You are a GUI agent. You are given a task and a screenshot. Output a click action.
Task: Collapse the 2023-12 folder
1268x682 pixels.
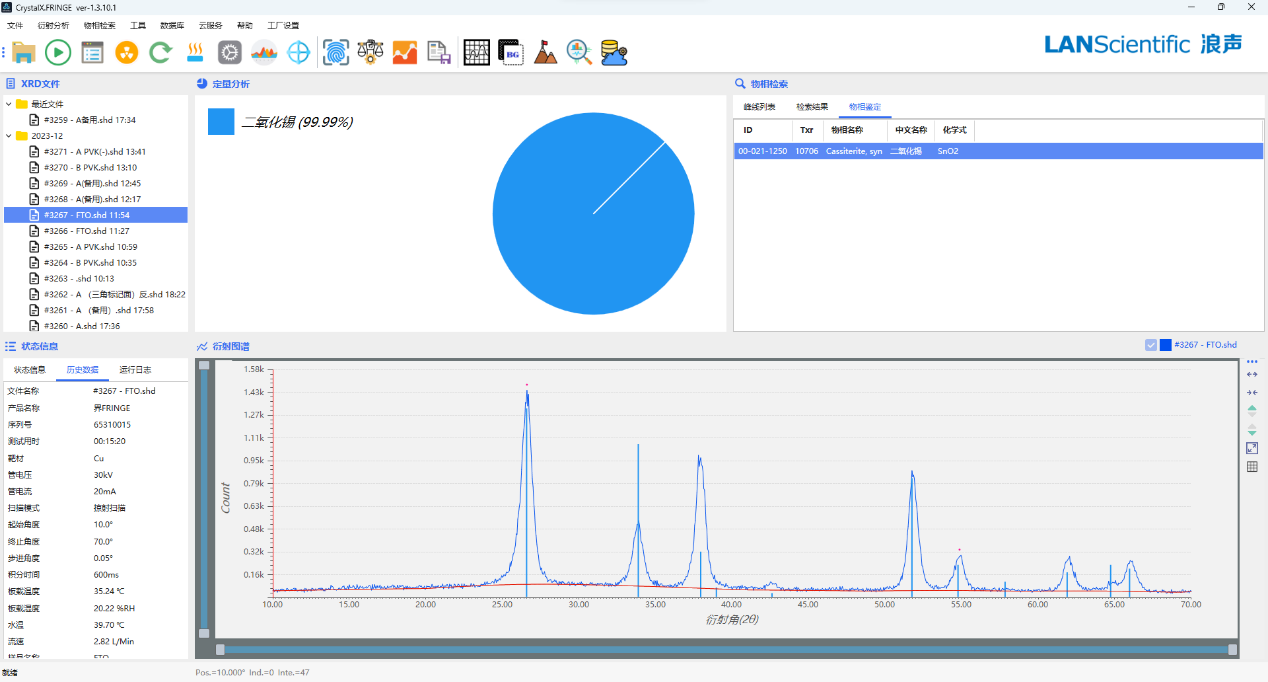pyautogui.click(x=9, y=136)
